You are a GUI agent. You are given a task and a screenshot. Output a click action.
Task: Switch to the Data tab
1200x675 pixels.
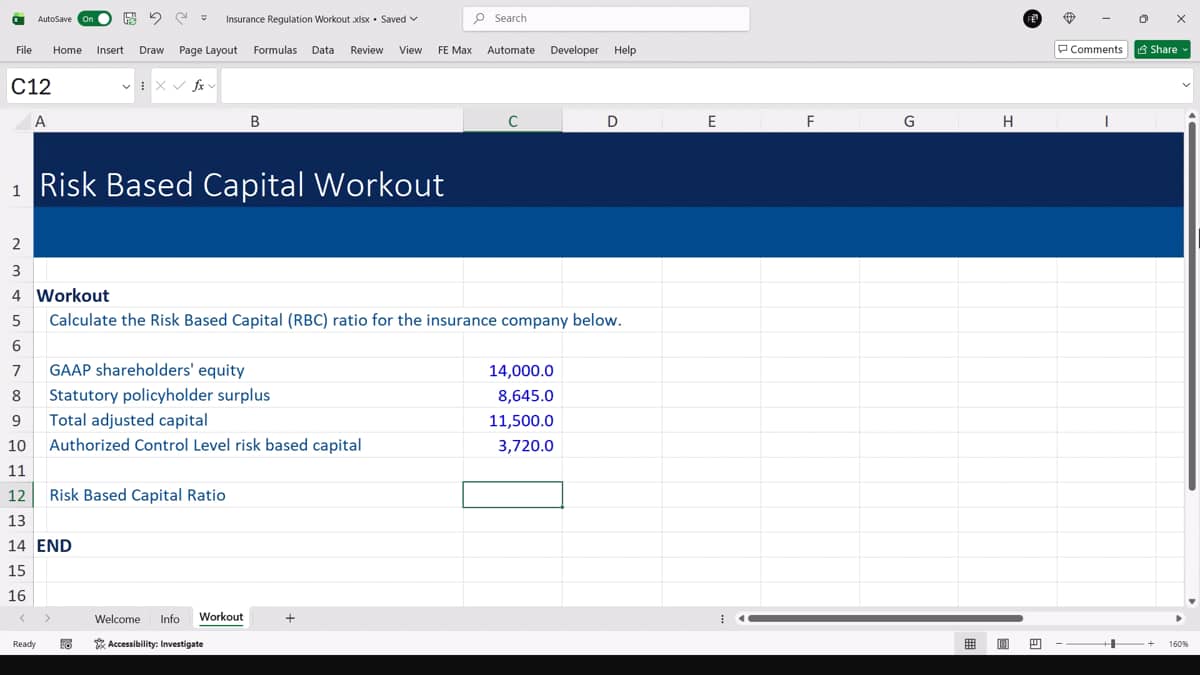click(x=323, y=50)
